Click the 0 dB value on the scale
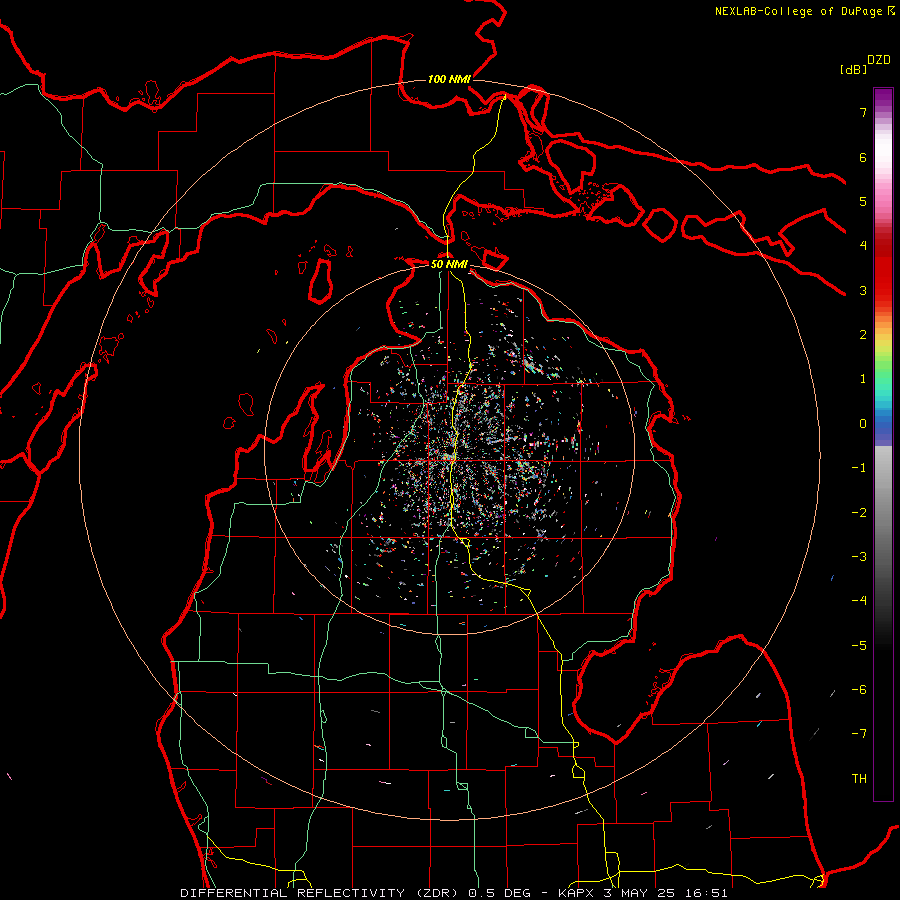The height and width of the screenshot is (900, 900). (x=863, y=424)
